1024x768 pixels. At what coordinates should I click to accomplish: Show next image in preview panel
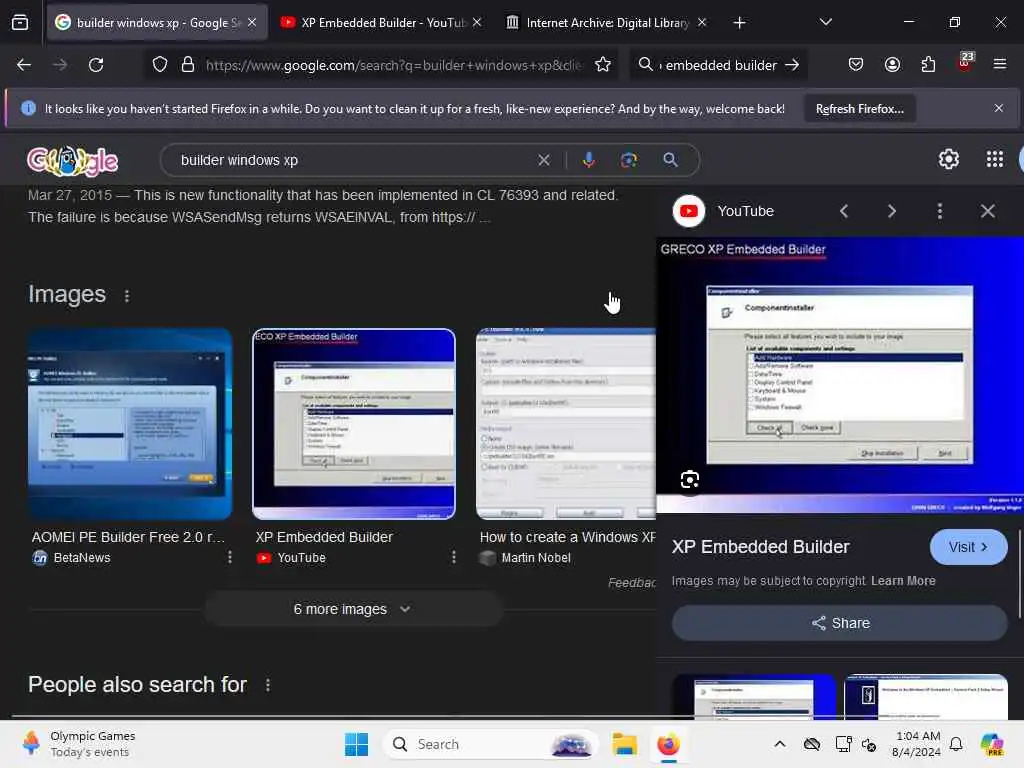[891, 211]
